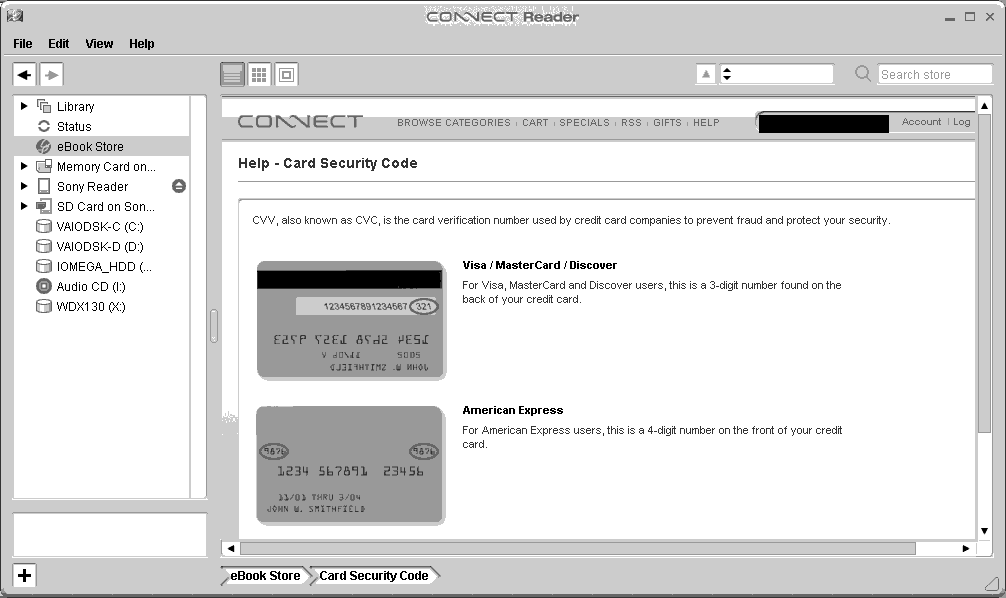This screenshot has height=598, width=1006.
Task: Click the American Express heading text
Action: pos(513,410)
